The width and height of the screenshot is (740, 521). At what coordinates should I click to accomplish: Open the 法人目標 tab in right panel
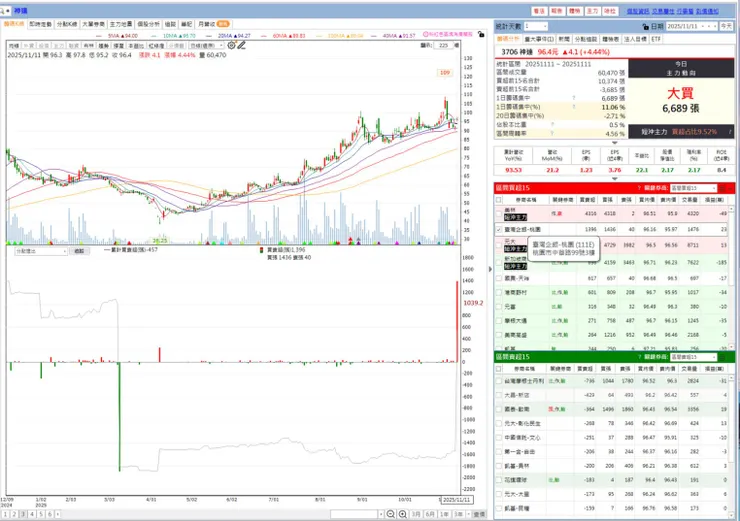pos(635,39)
